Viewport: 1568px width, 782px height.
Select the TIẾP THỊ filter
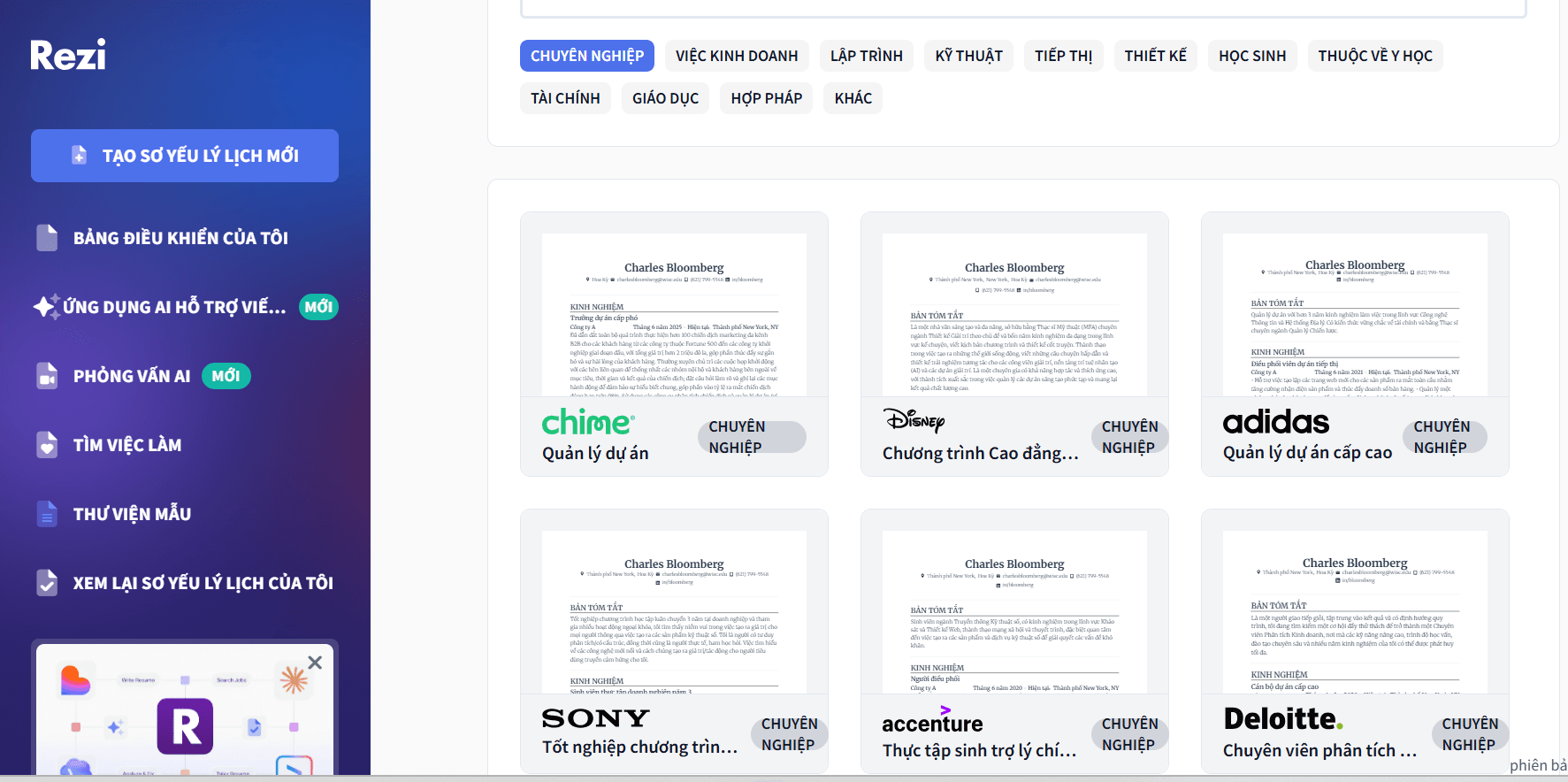(x=1064, y=56)
